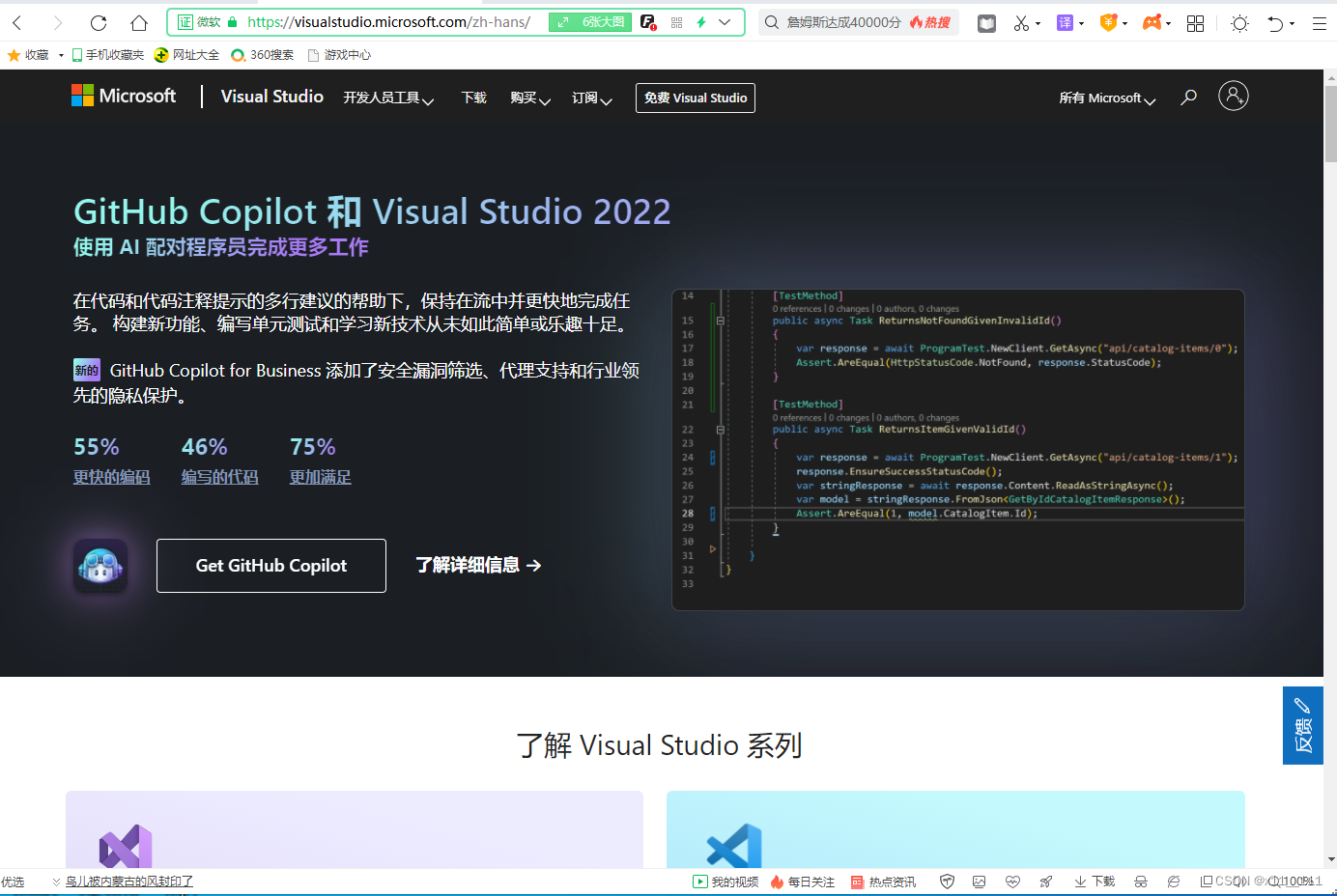Open the 下载 downloads status button
The image size is (1337, 896).
tap(1095, 882)
